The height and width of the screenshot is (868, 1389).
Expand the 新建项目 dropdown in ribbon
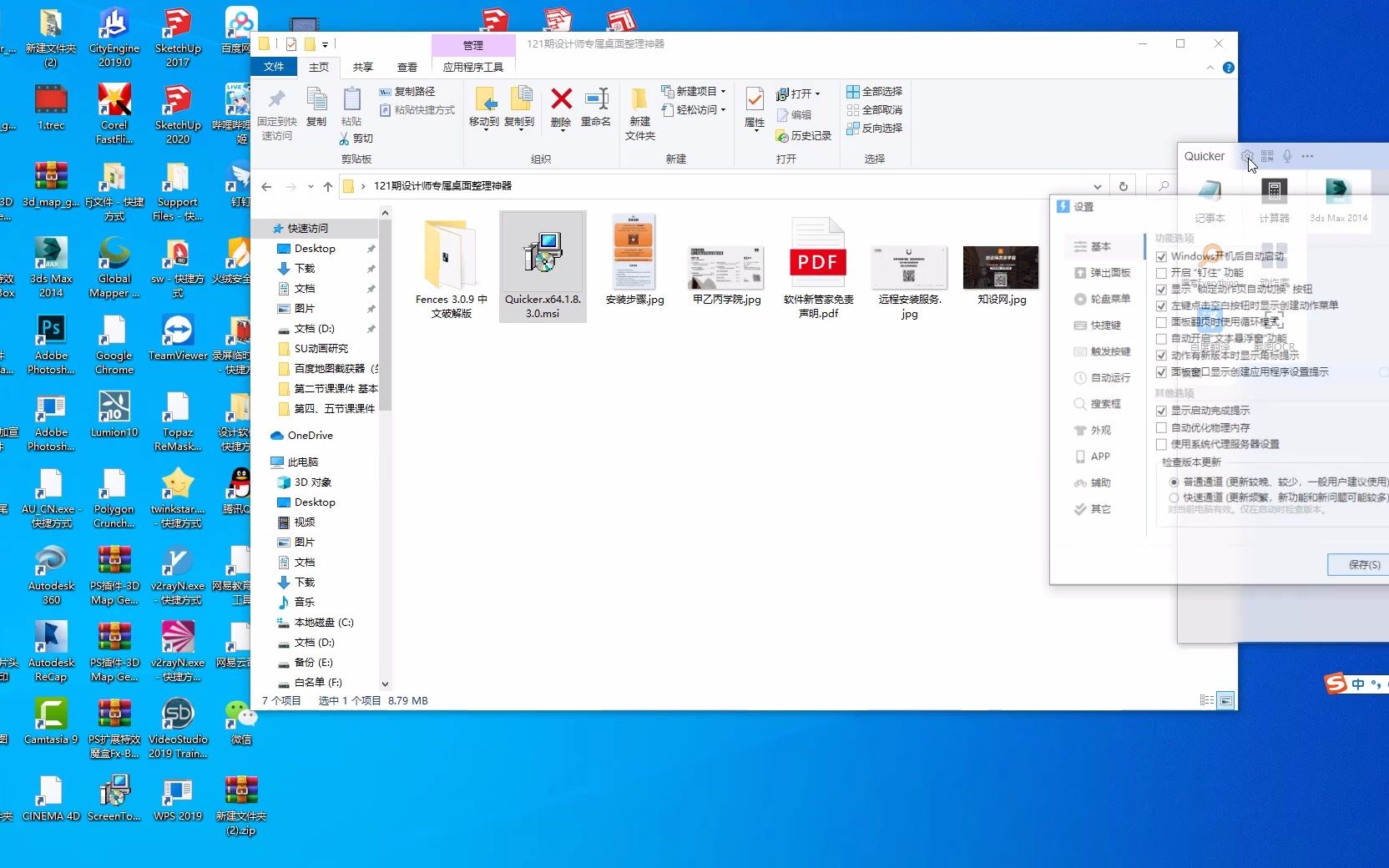pos(723,92)
